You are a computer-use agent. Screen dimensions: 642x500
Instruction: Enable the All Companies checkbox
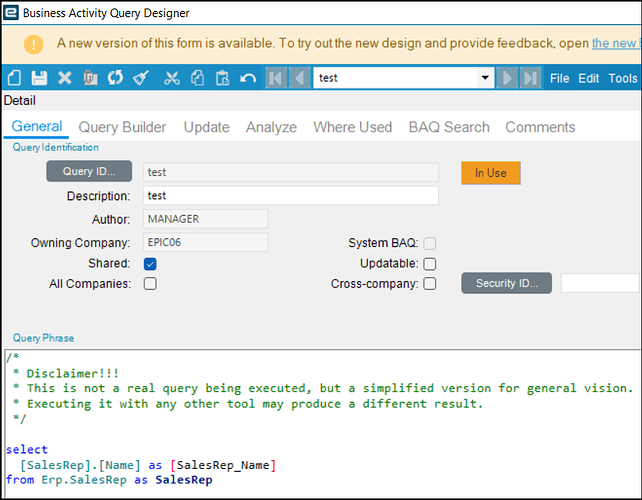tap(150, 284)
